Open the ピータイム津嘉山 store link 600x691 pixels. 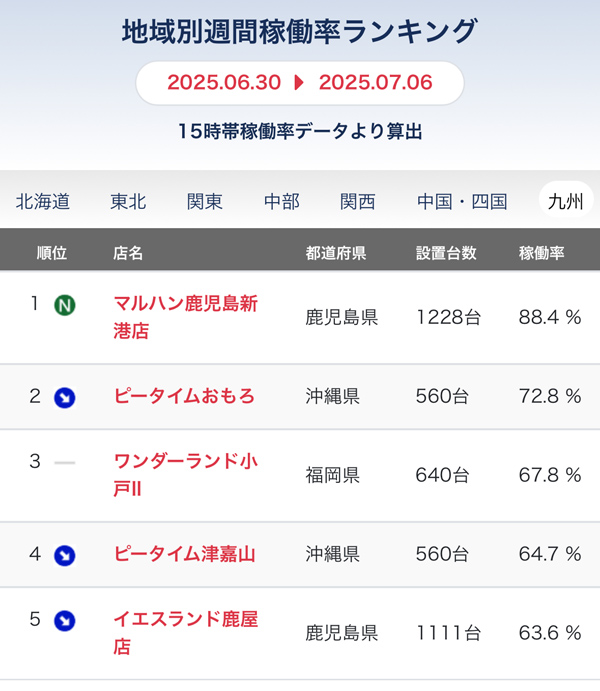(184, 554)
